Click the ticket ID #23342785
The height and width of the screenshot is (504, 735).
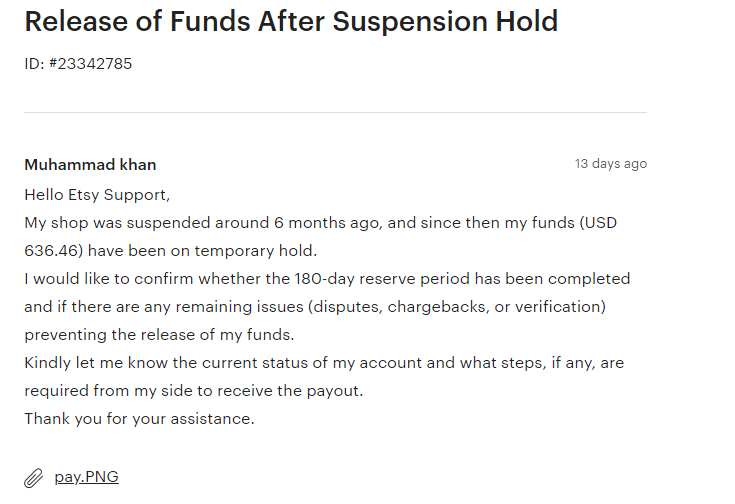click(x=90, y=64)
